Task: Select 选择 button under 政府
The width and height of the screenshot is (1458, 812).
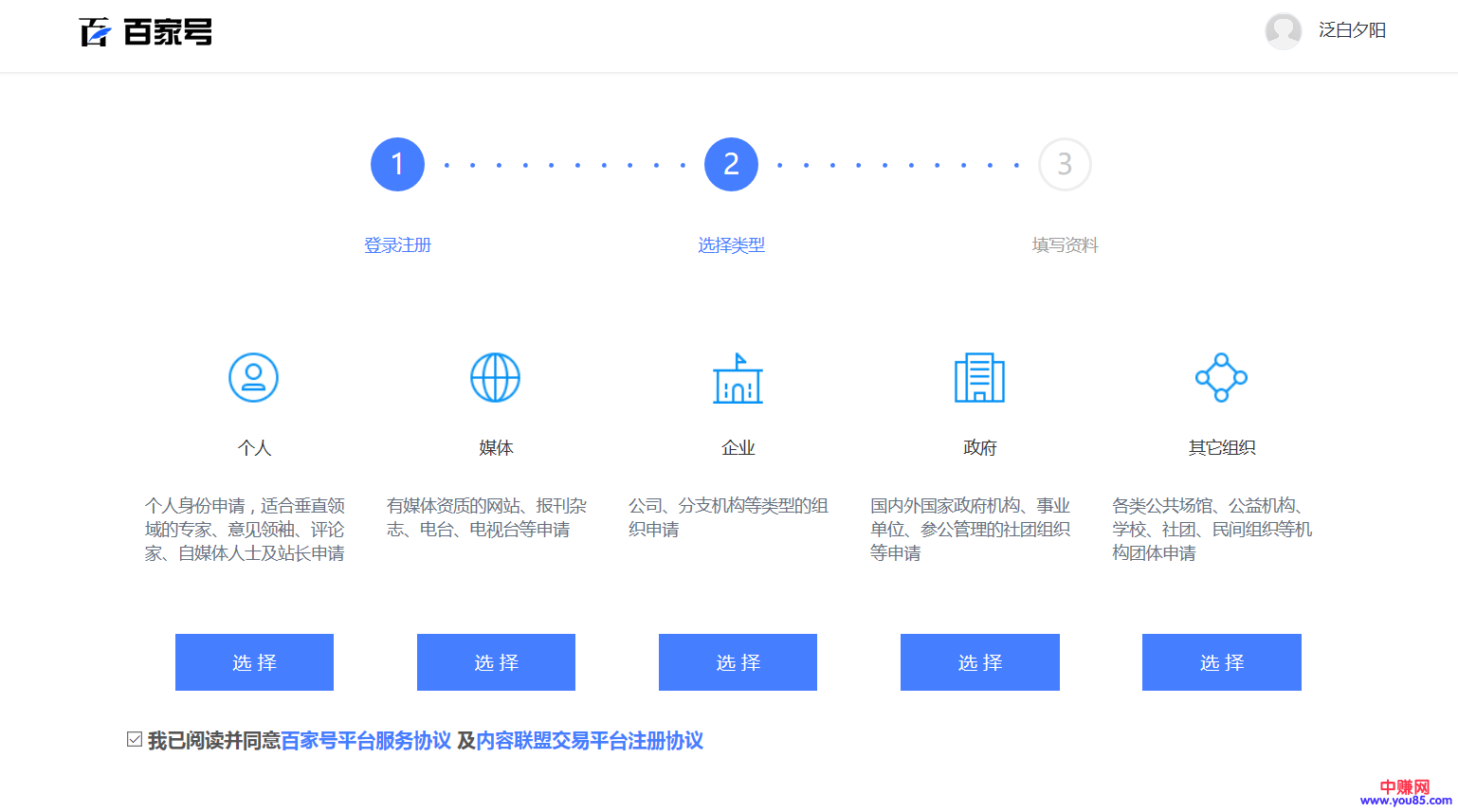Action: [979, 662]
